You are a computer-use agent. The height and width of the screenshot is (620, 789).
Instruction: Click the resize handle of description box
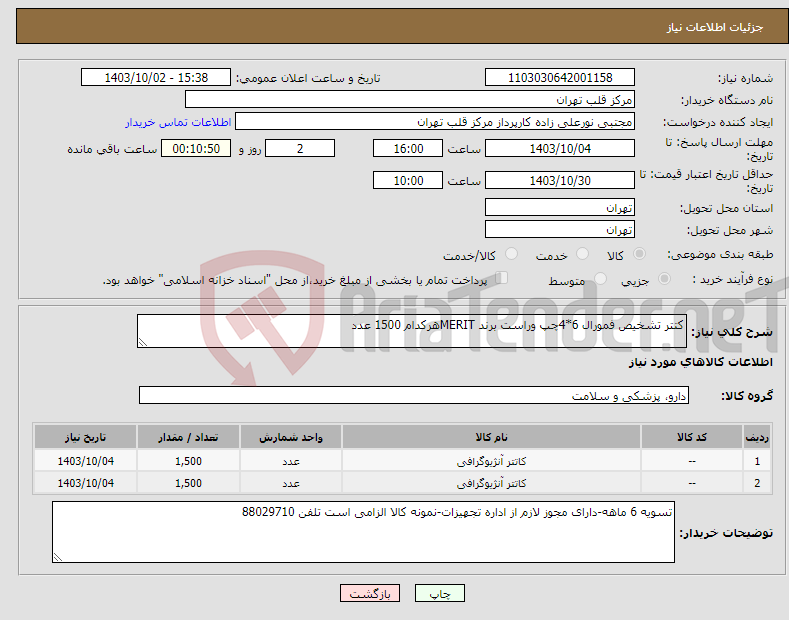[143, 342]
